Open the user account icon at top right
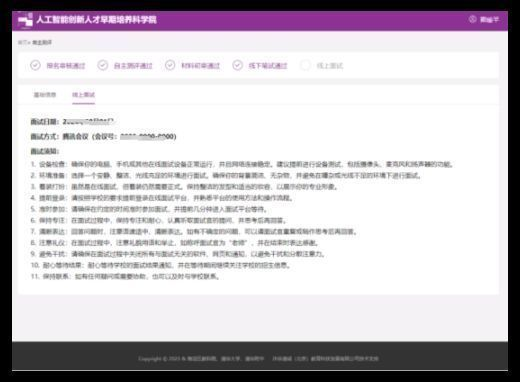The height and width of the screenshot is (382, 520). (x=472, y=19)
